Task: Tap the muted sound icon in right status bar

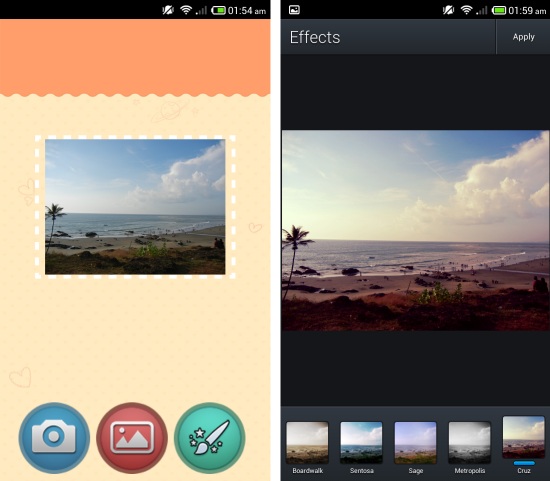Action: click(x=448, y=11)
